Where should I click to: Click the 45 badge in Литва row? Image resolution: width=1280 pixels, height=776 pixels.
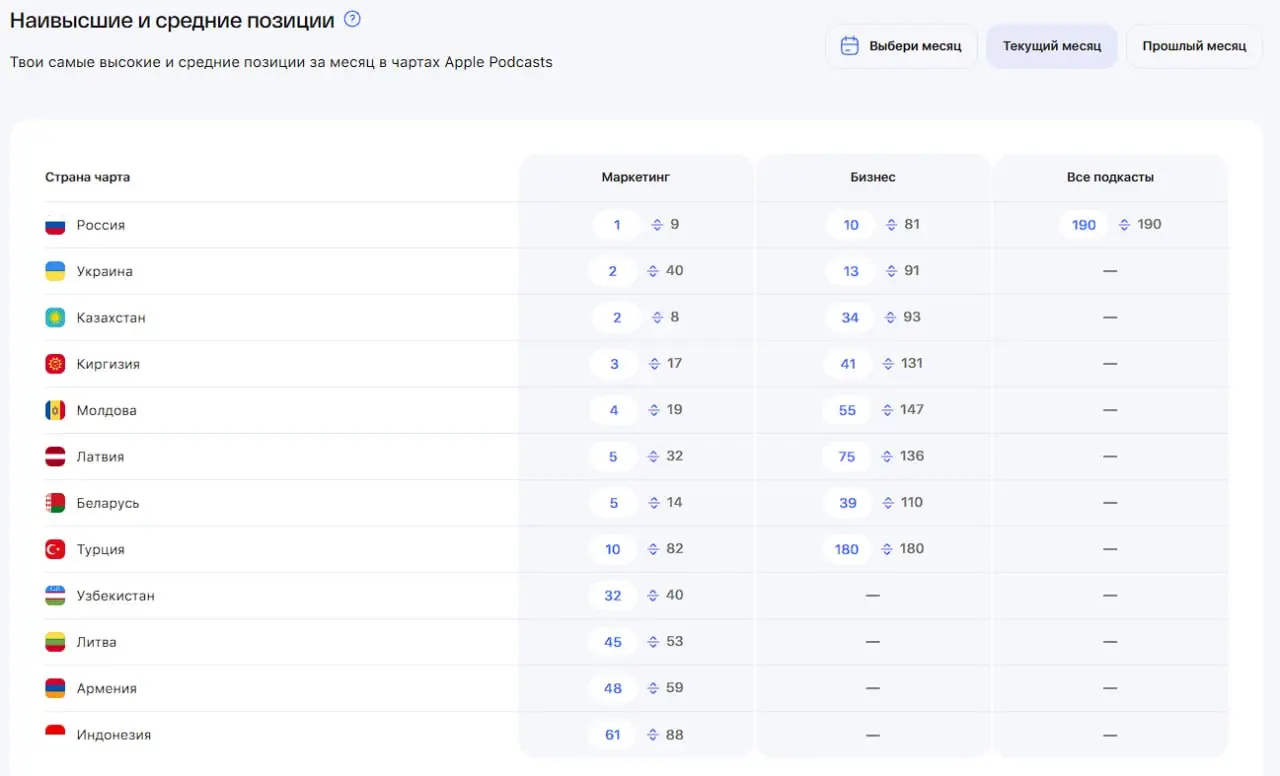(x=613, y=642)
